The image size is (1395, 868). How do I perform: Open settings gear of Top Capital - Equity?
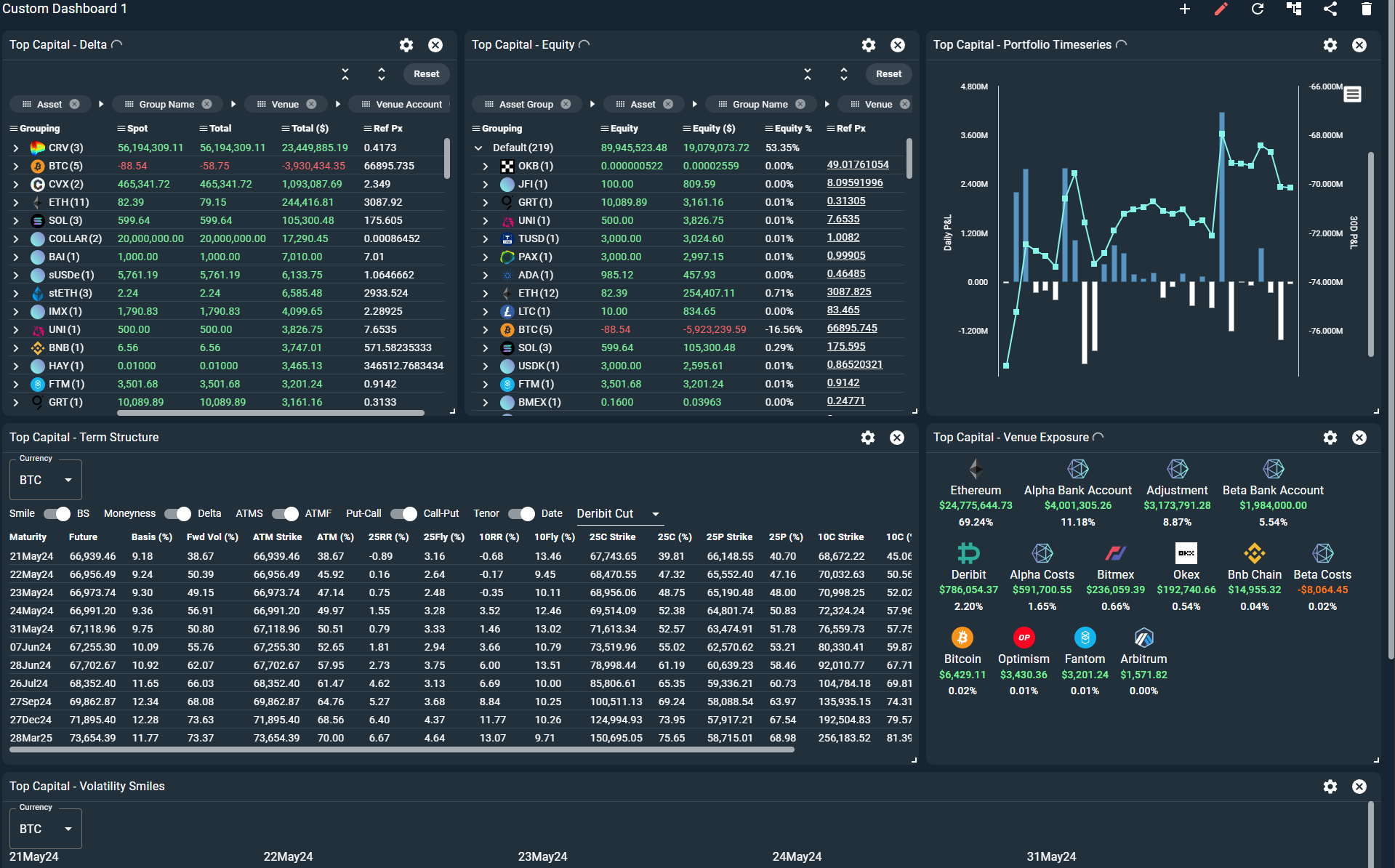tap(869, 45)
